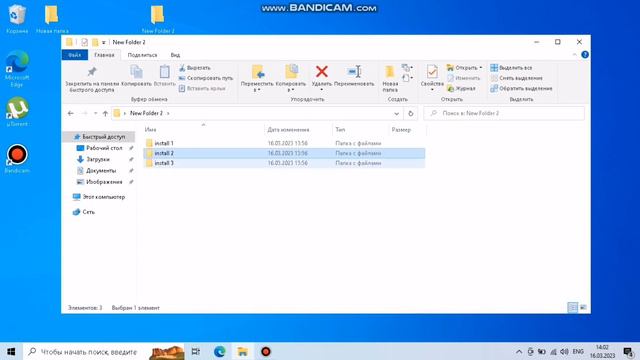Switch to Details view in the status bar
640x360 pixels.
pos(573,307)
